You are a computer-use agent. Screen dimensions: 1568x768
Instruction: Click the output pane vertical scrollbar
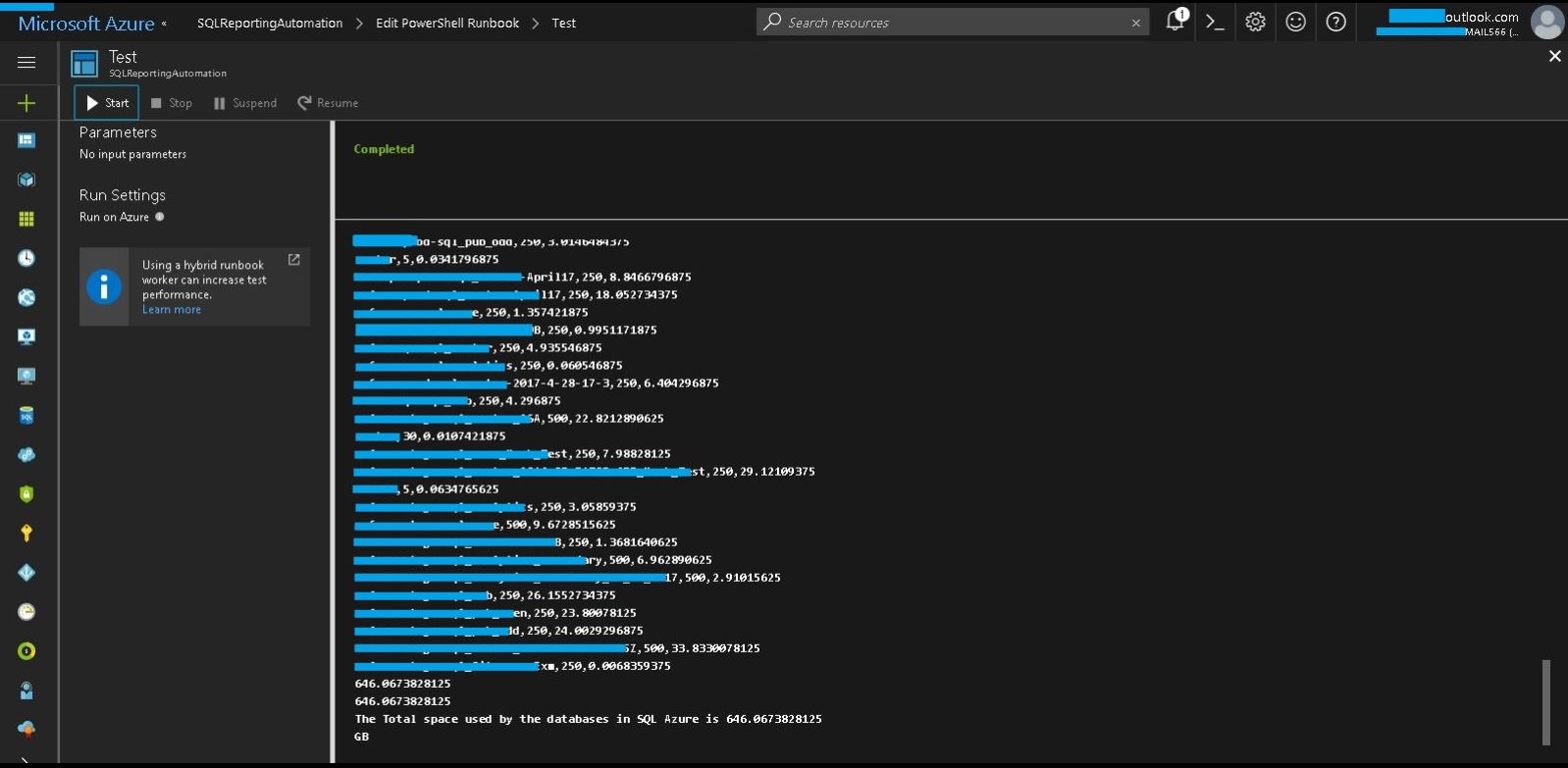pos(1546,701)
